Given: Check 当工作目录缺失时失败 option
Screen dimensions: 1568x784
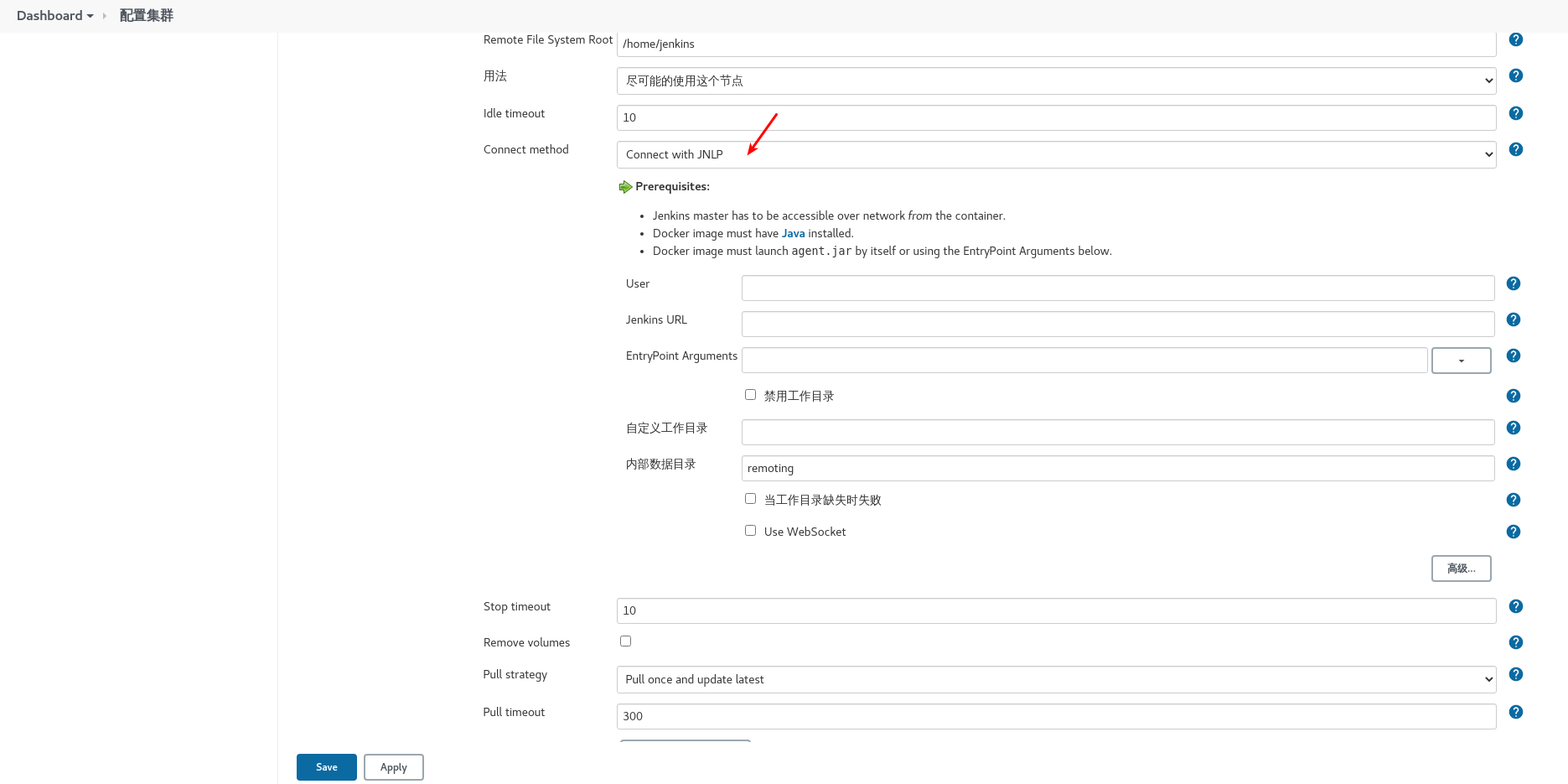Looking at the screenshot, I should 750,498.
